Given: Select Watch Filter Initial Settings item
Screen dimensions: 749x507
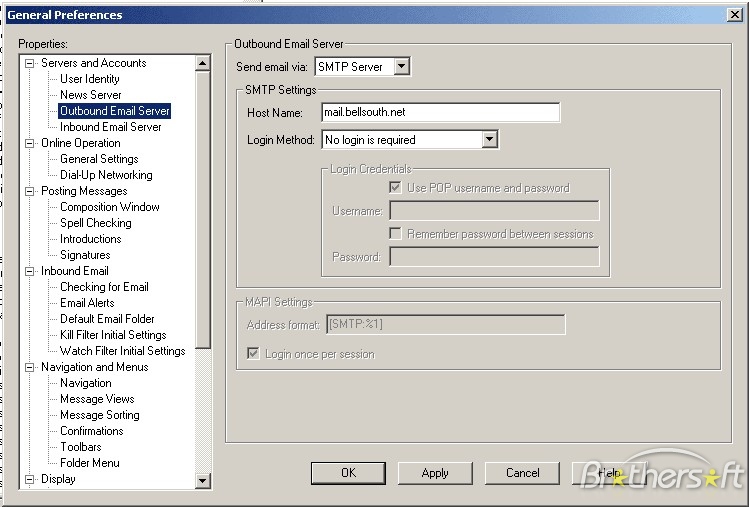Looking at the screenshot, I should point(122,351).
